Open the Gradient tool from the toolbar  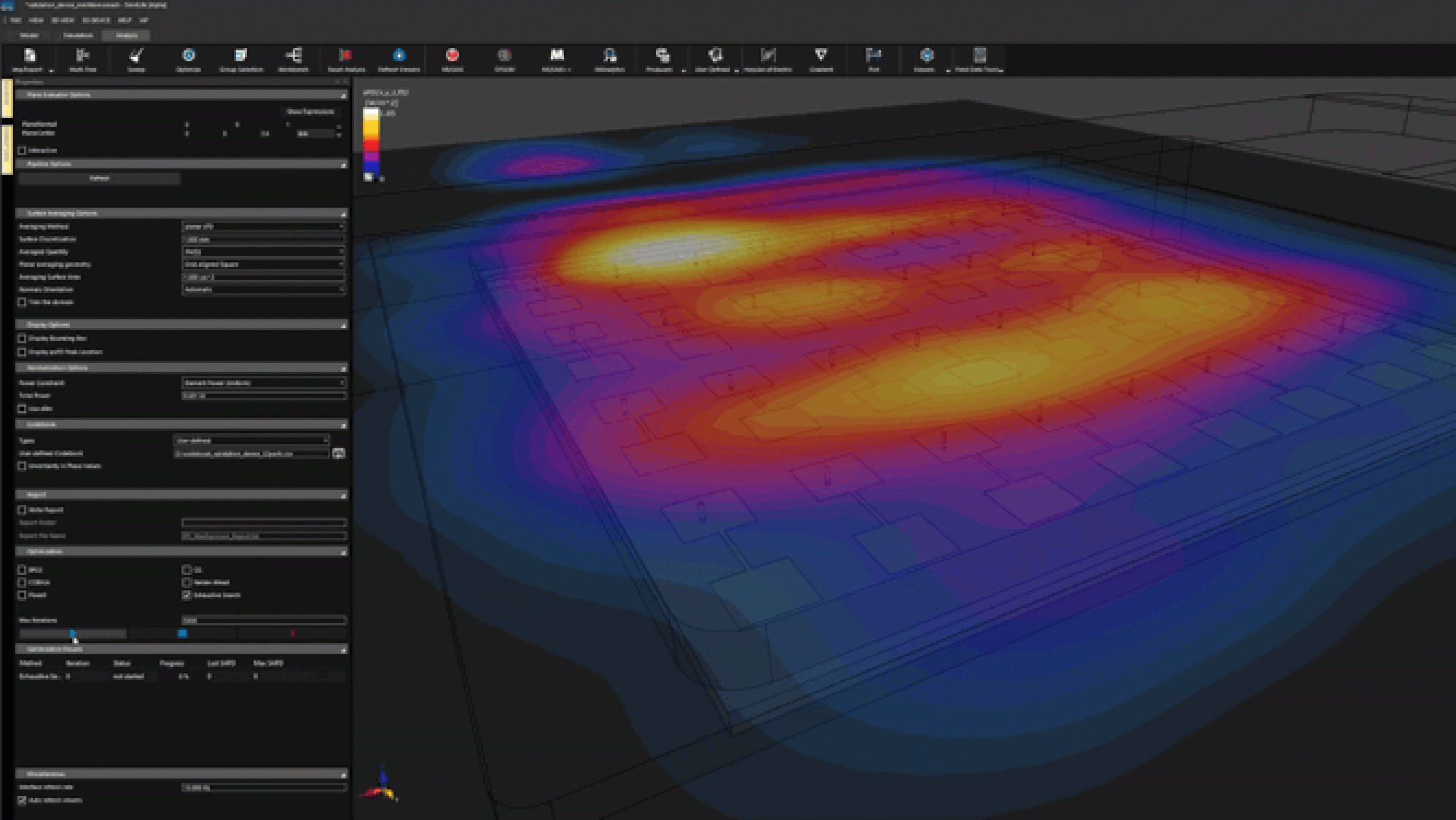[x=822, y=57]
